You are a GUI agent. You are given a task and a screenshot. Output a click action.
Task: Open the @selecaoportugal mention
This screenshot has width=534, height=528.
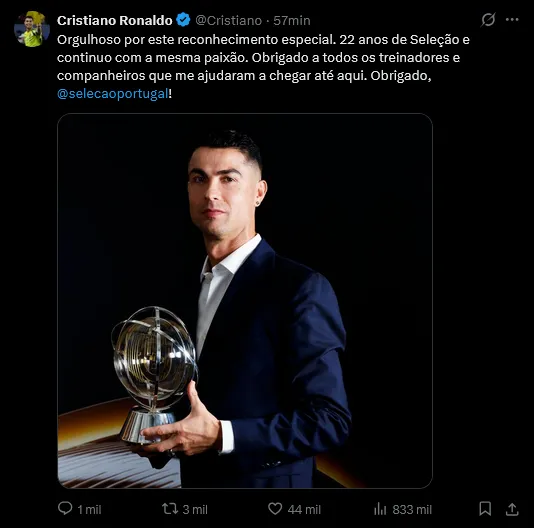coord(113,94)
